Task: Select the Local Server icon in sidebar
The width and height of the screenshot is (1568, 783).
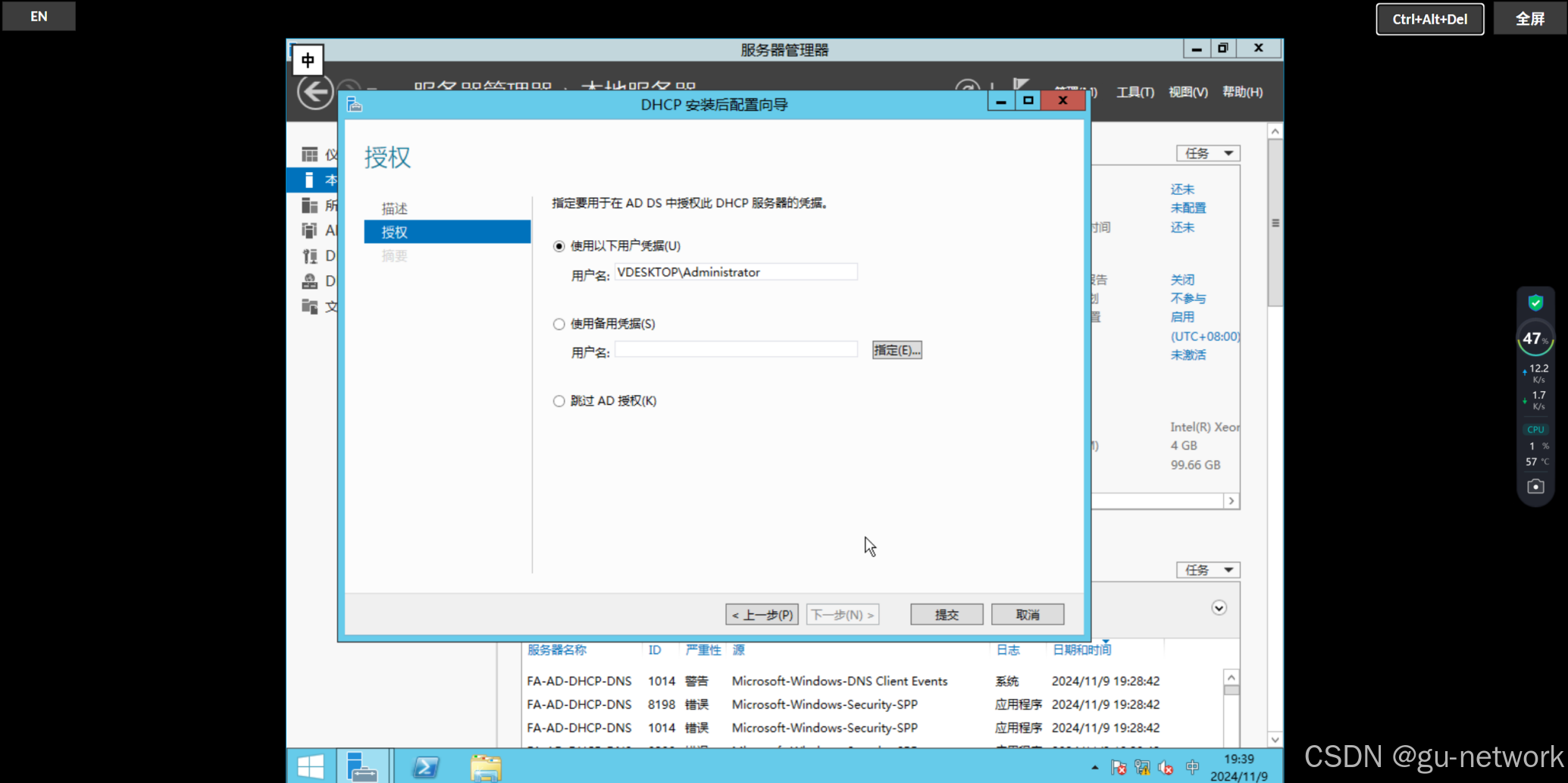Action: 309,180
